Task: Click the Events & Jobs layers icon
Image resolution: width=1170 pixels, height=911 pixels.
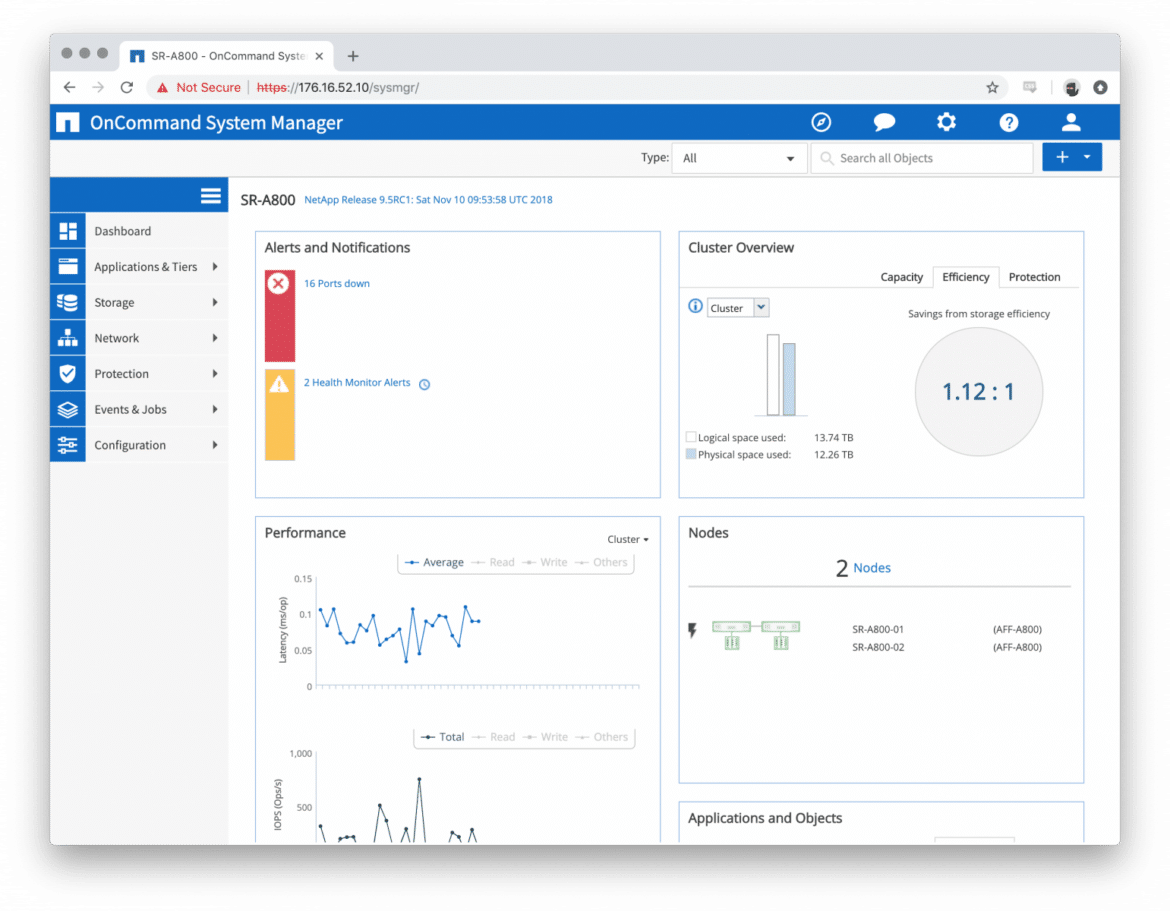Action: (68, 410)
